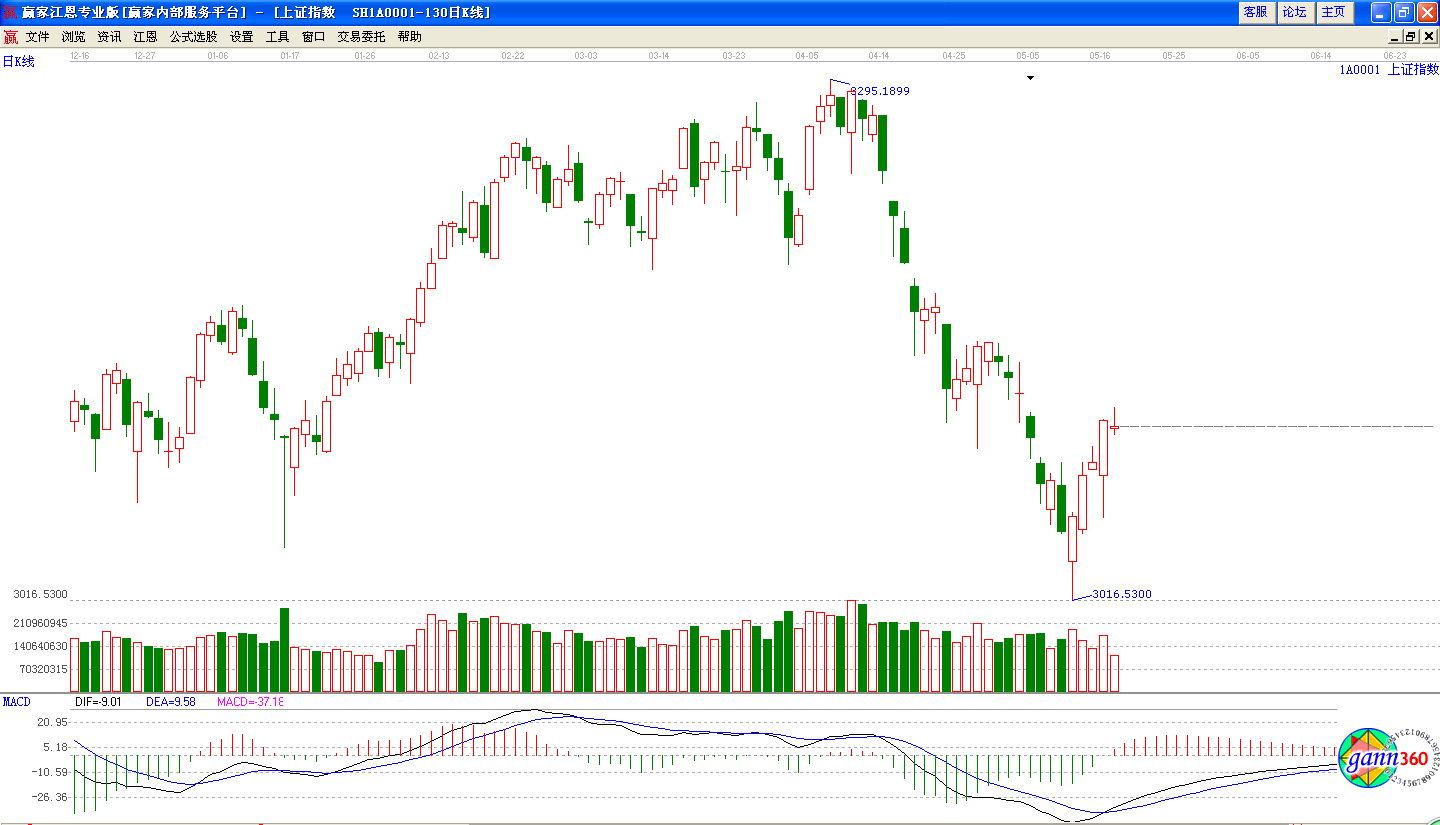Click the 12-16 date on time axis

(x=81, y=56)
